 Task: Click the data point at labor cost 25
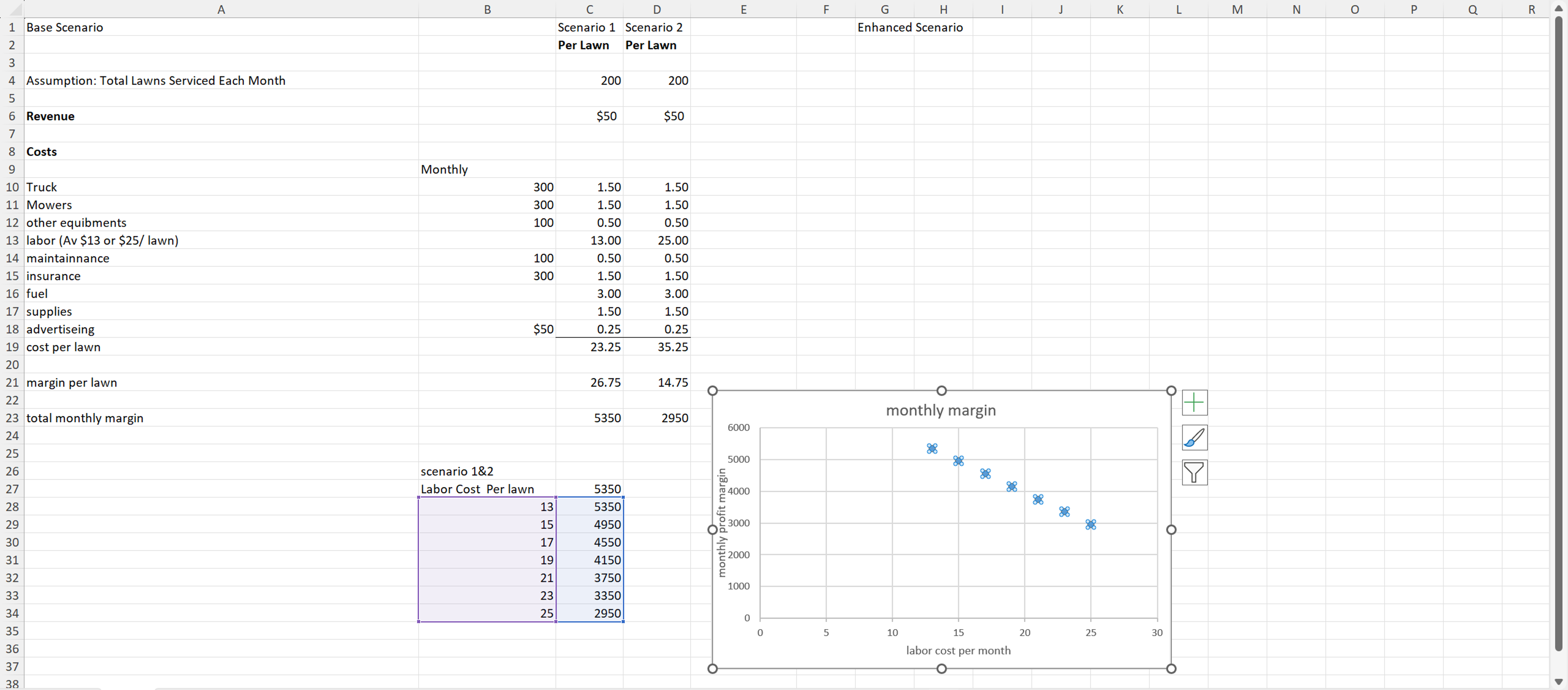tap(1091, 525)
